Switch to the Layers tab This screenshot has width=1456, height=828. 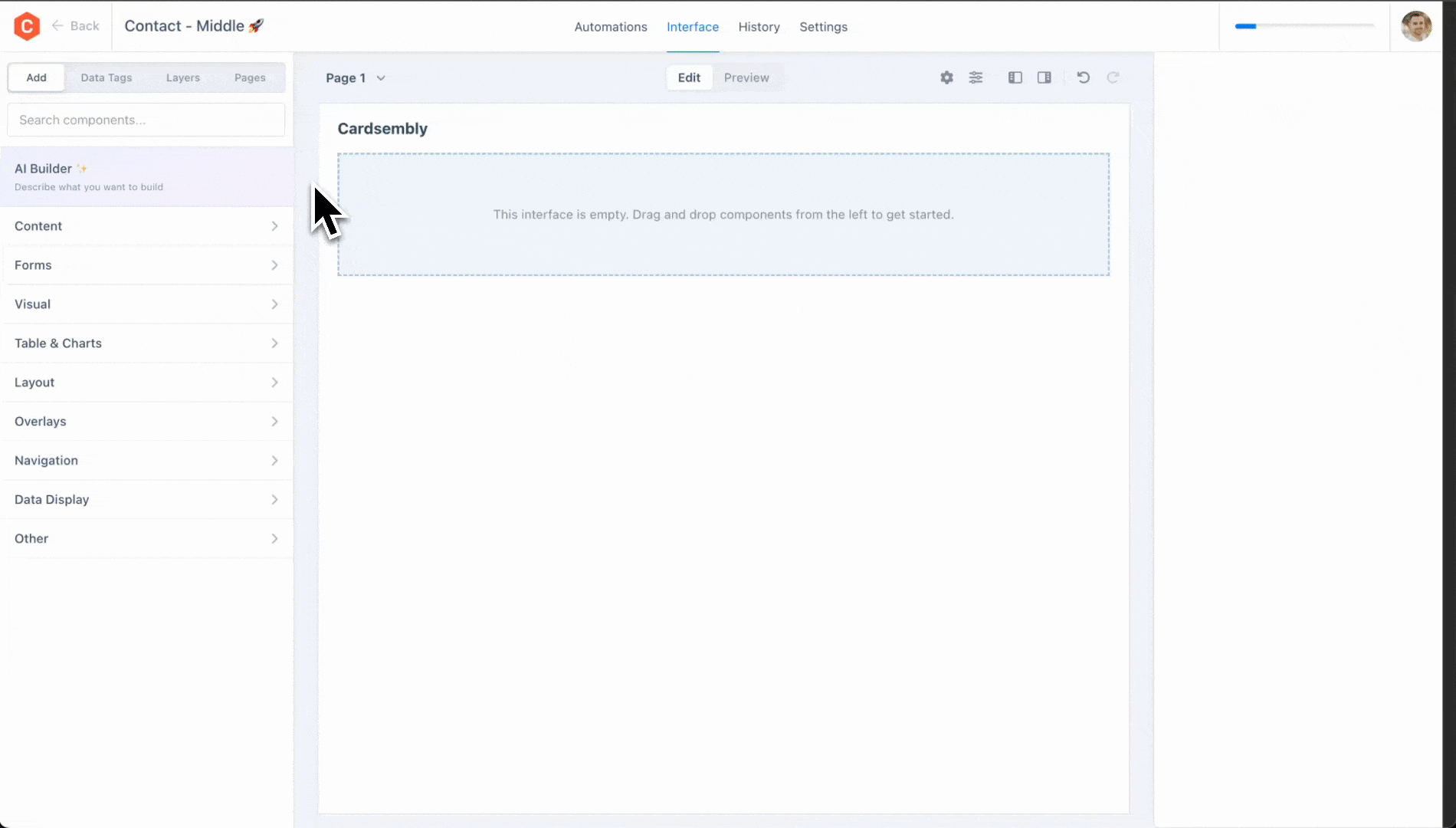click(x=183, y=77)
